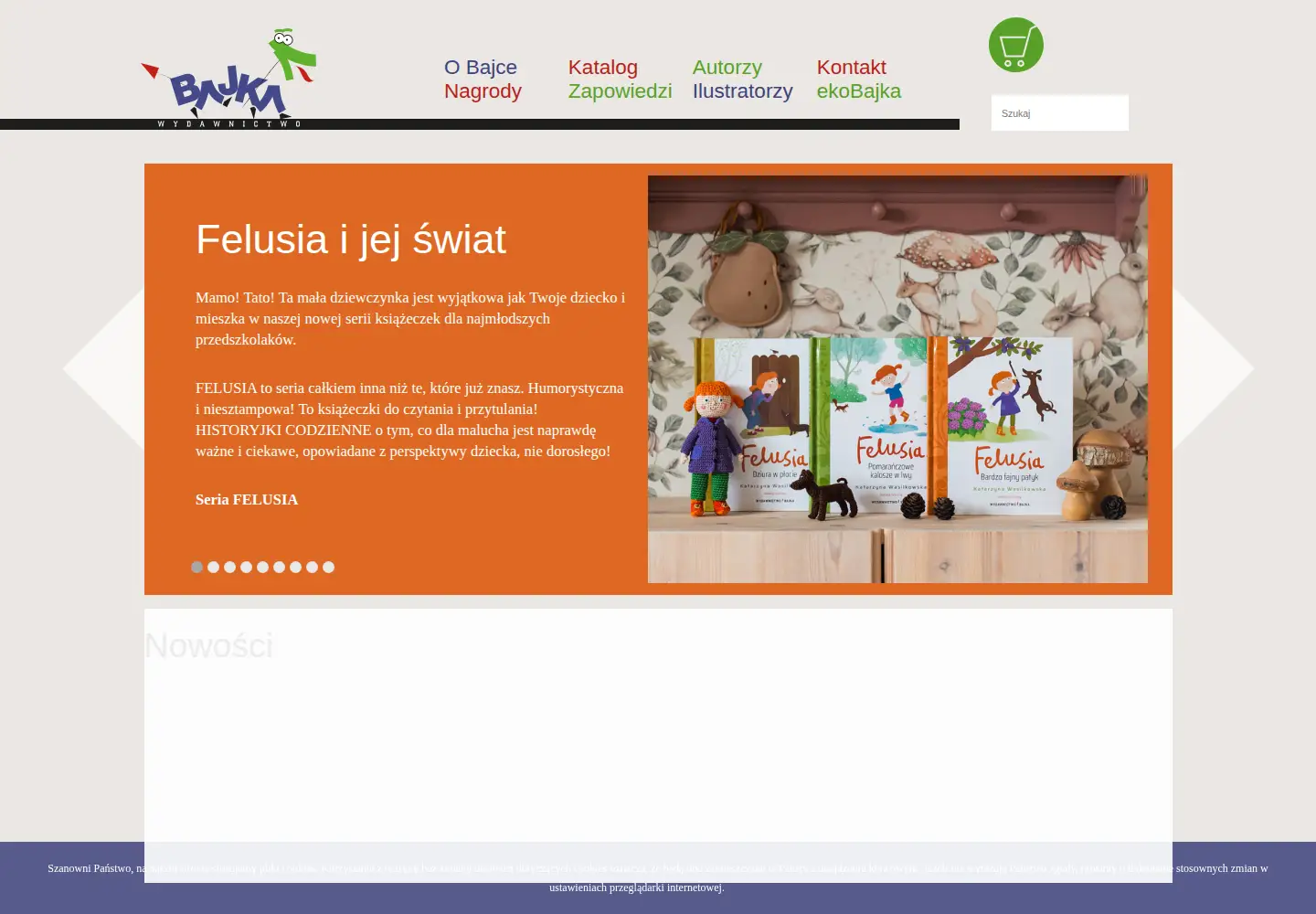This screenshot has width=1316, height=914.
Task: Open the Kontakt menu item
Action: pos(851,67)
